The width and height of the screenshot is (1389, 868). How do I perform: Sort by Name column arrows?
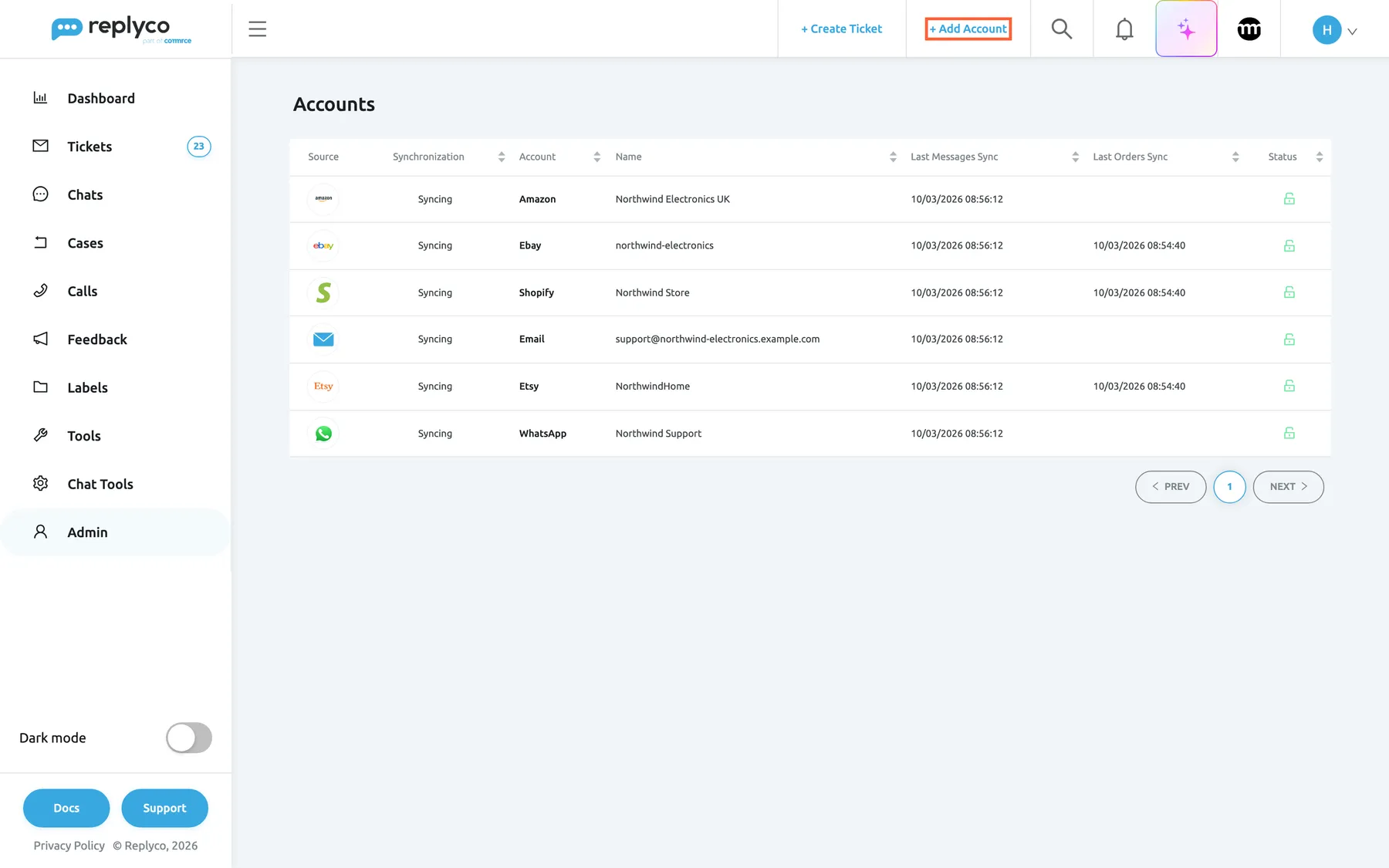pyautogui.click(x=893, y=157)
